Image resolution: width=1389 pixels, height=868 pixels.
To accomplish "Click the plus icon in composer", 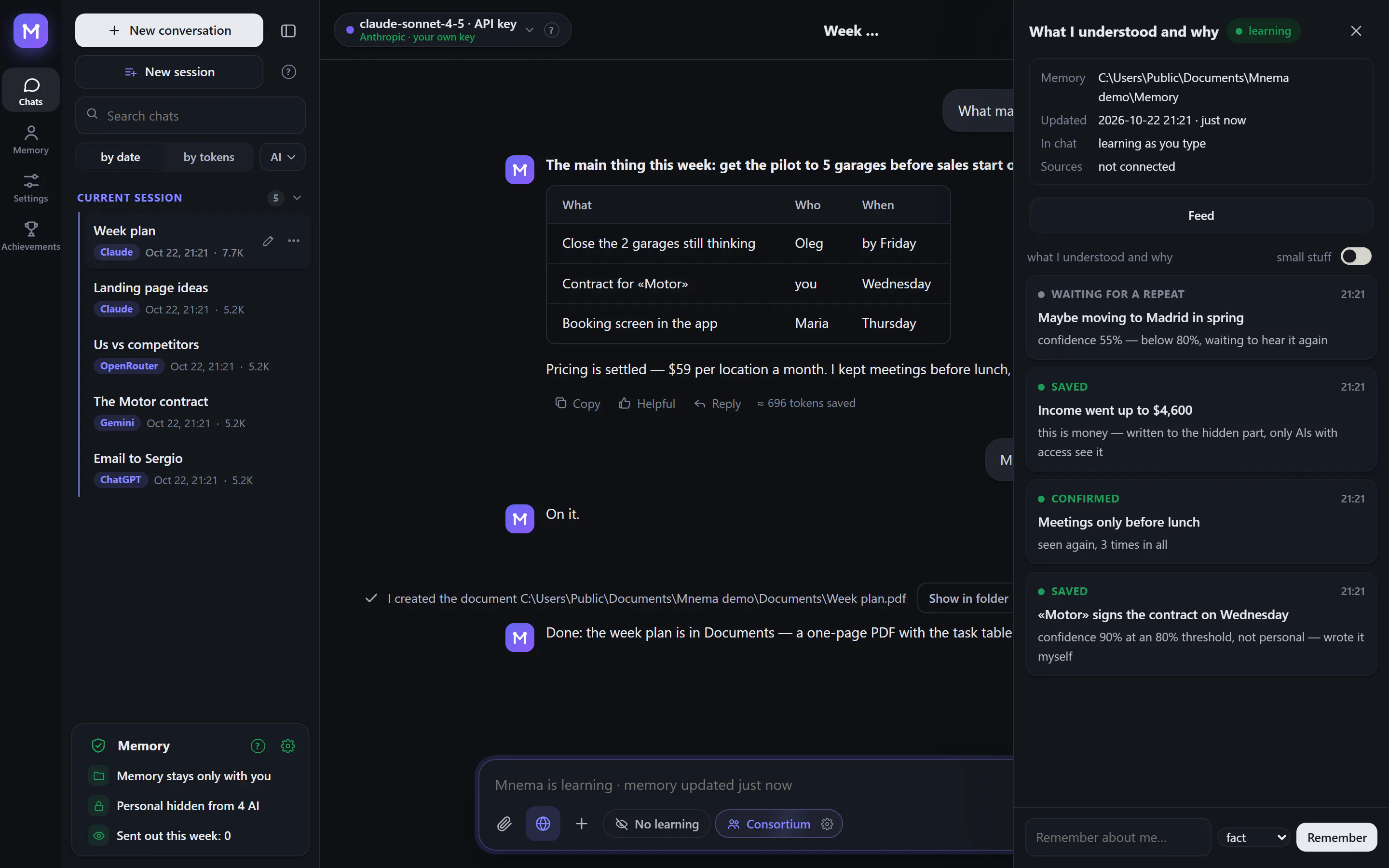I will 582,824.
